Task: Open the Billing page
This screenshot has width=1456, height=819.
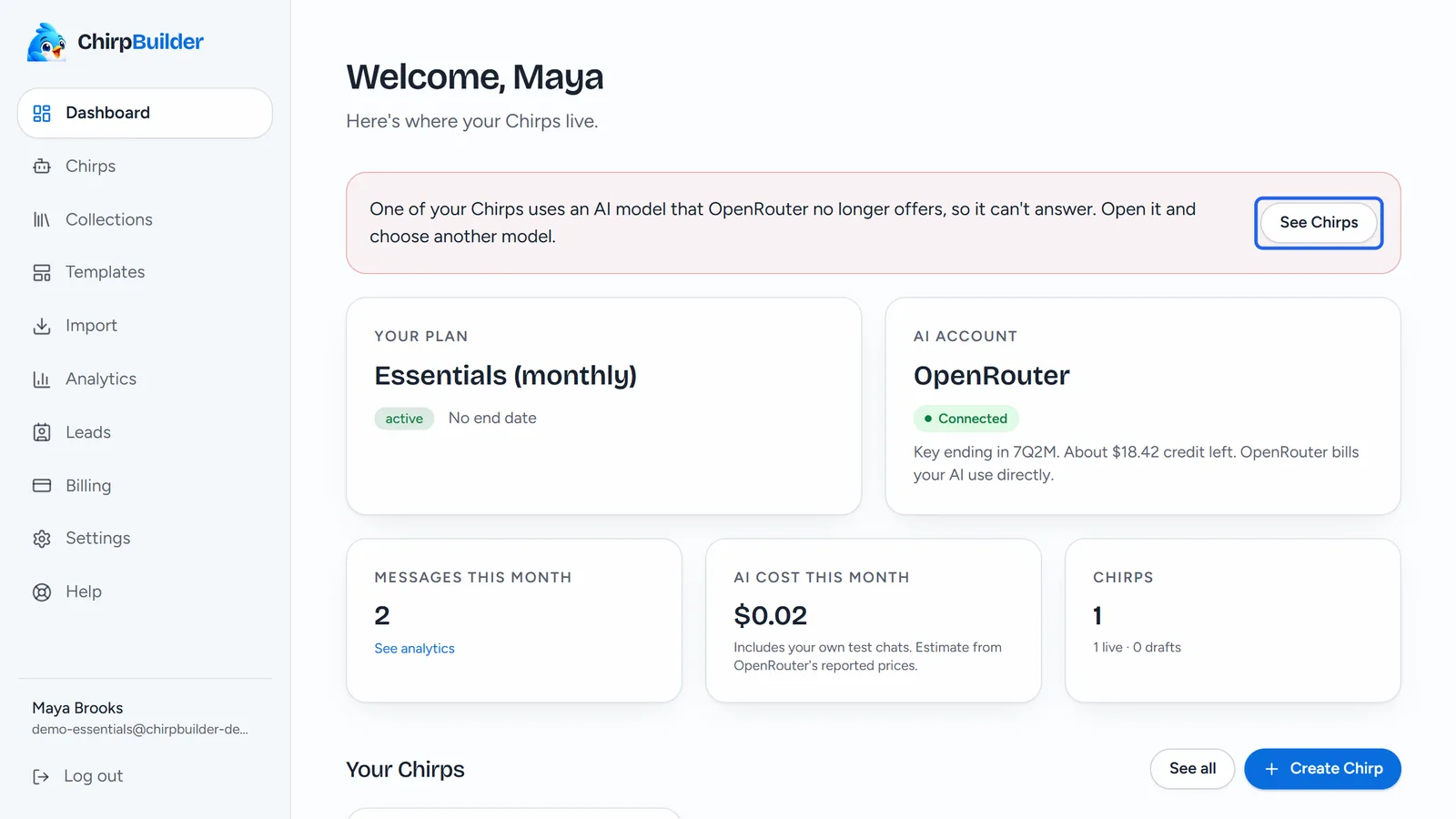Action: pos(145,486)
